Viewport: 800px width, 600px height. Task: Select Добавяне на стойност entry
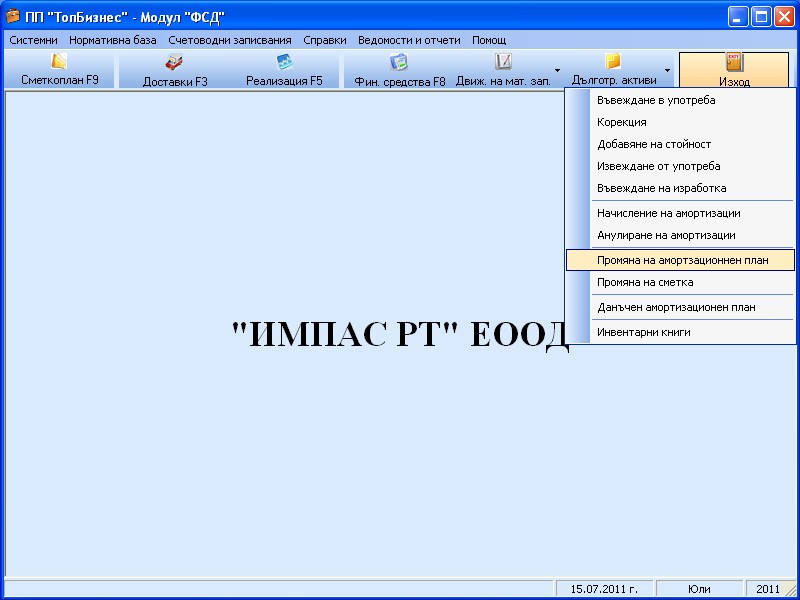coord(681,144)
